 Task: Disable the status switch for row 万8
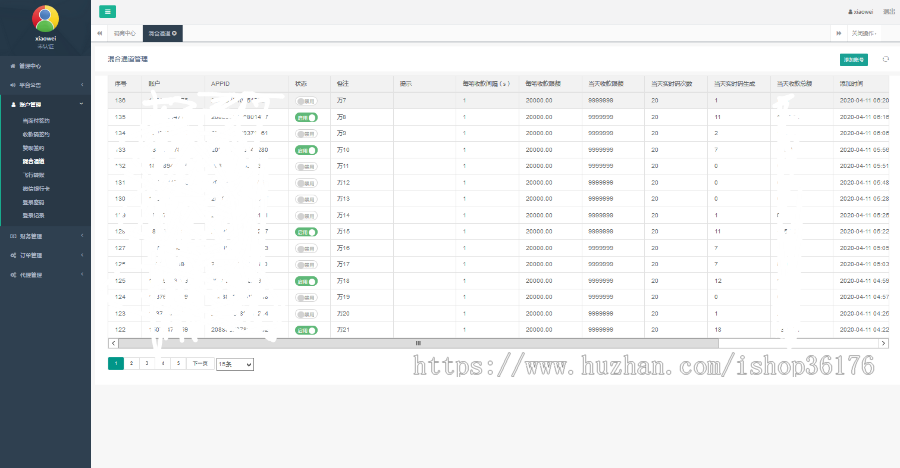[306, 117]
